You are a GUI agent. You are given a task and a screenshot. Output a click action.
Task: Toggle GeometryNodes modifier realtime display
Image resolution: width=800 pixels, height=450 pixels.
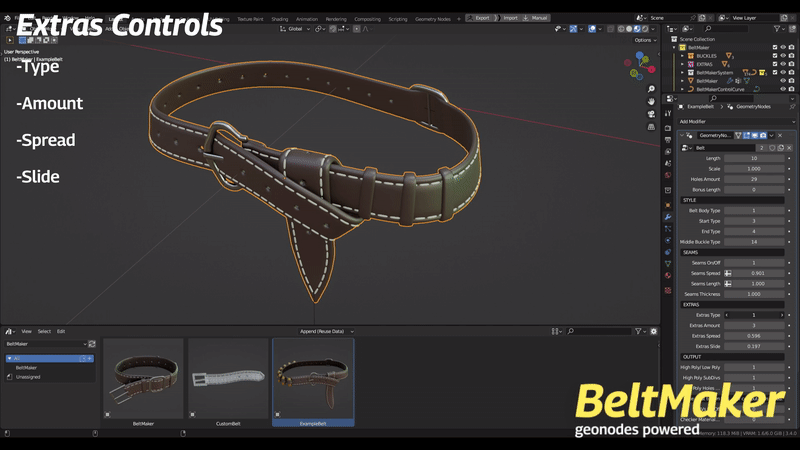coord(755,135)
